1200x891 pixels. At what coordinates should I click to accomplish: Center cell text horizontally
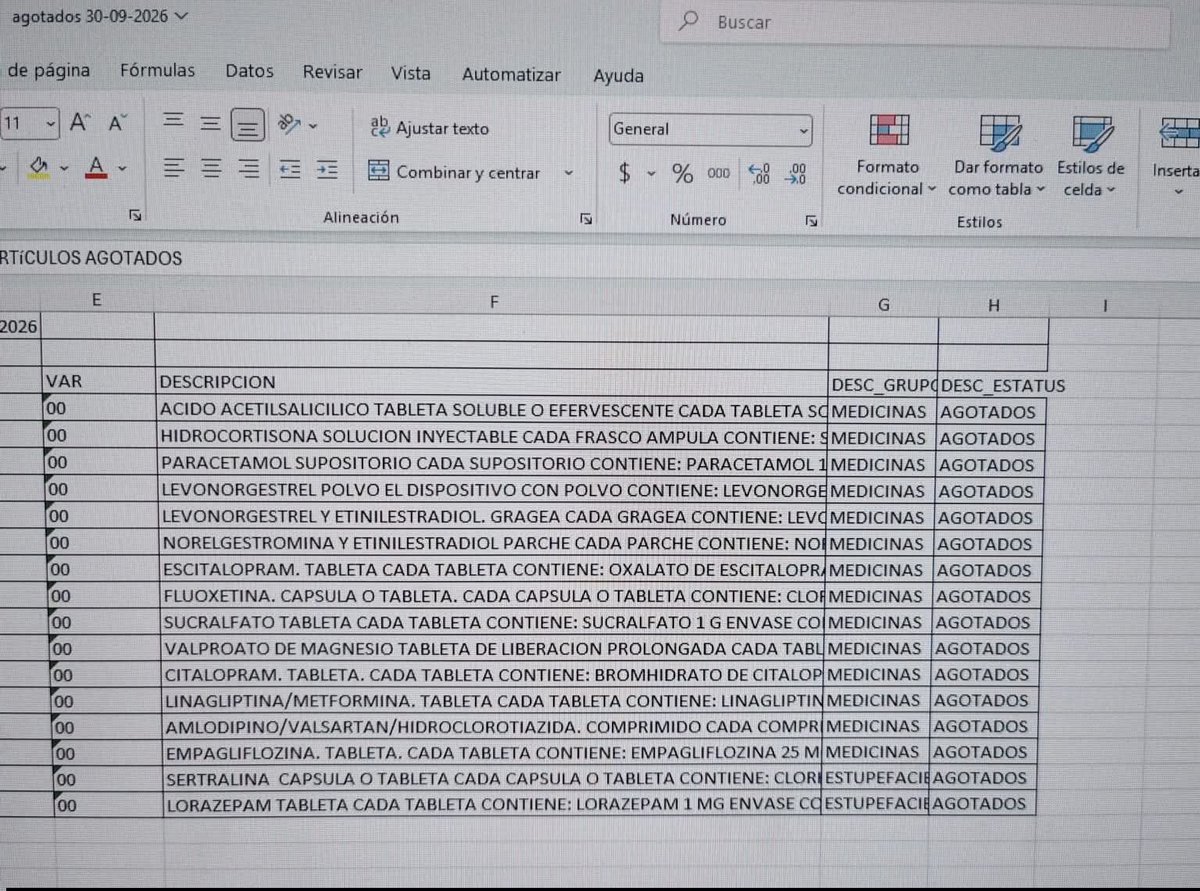point(211,168)
